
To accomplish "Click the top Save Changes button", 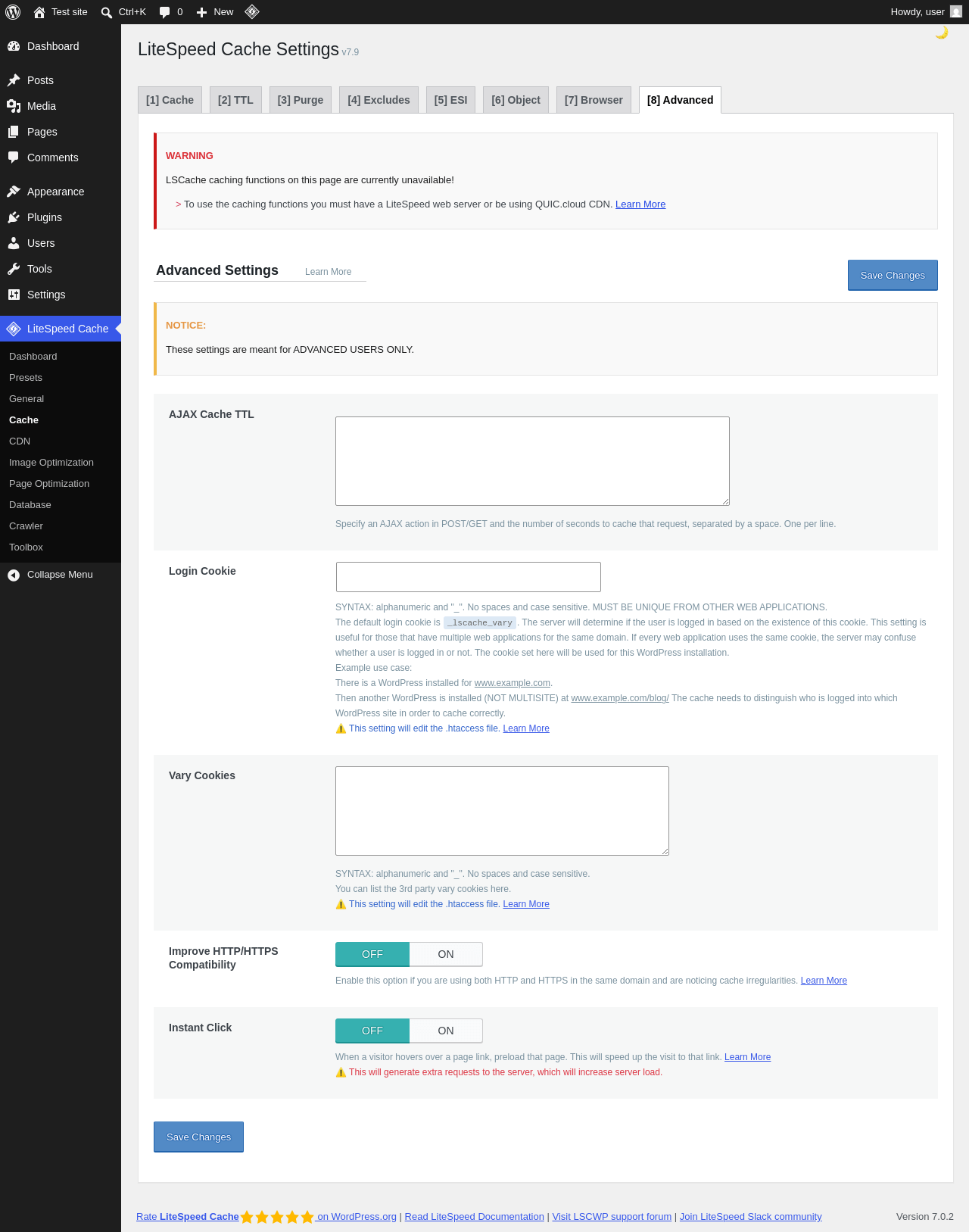I will [x=893, y=276].
